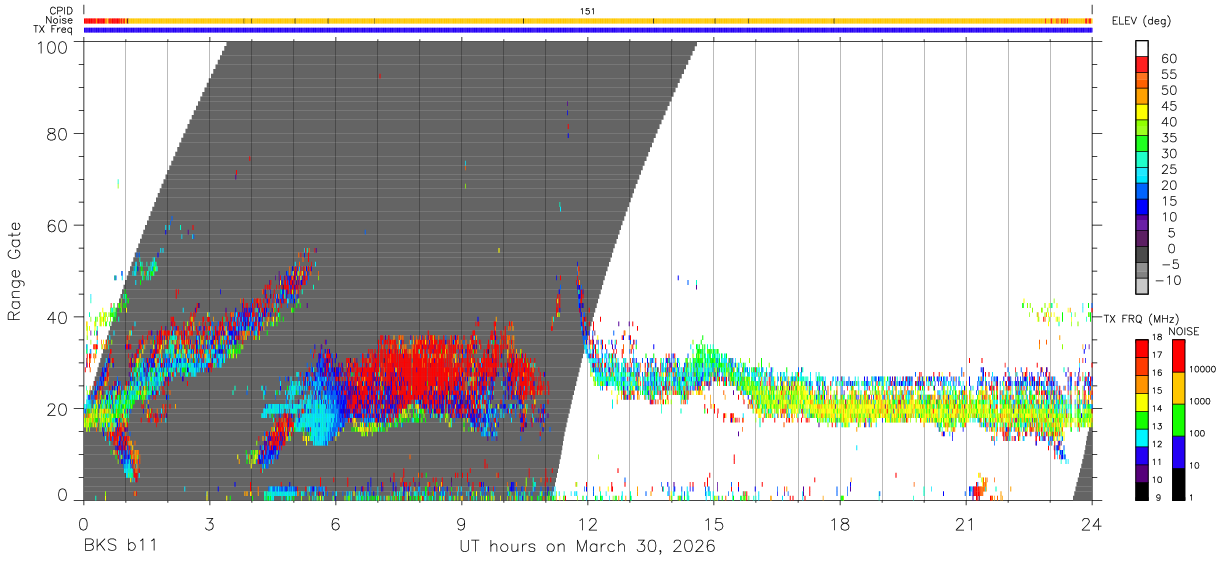Pick the white top segment of ELEV colorbar
This screenshot has height=567, width=1228.
(1142, 48)
